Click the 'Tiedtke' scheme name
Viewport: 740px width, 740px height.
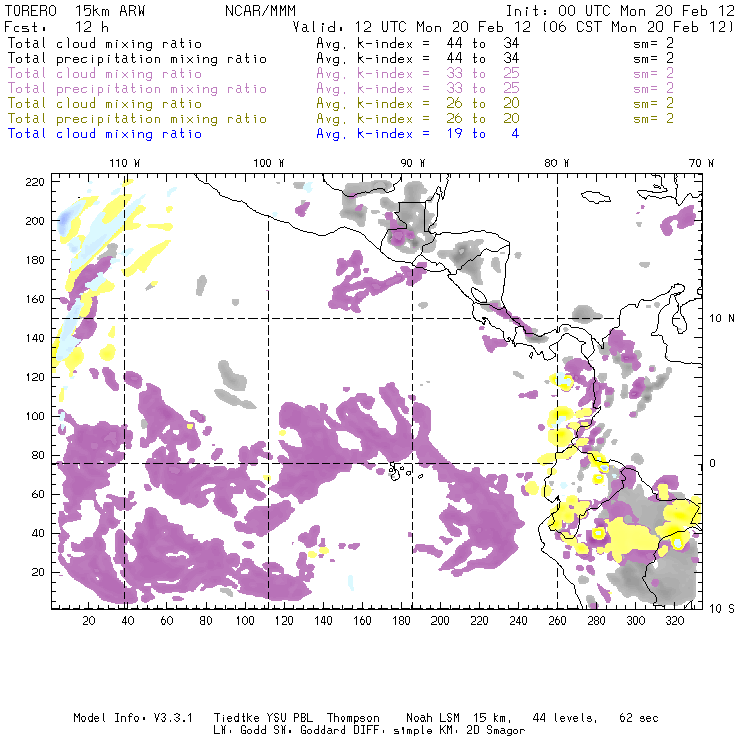pyautogui.click(x=237, y=718)
